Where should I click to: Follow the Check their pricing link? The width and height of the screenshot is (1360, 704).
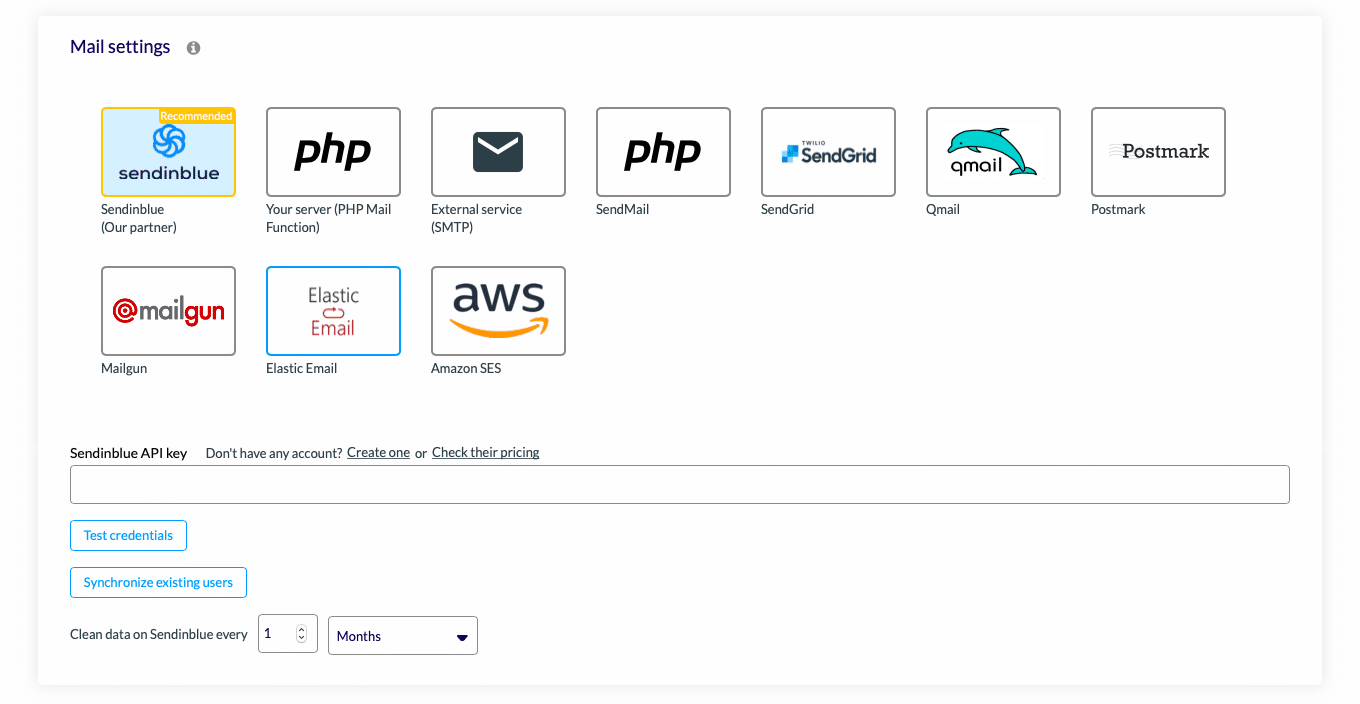[x=485, y=453]
